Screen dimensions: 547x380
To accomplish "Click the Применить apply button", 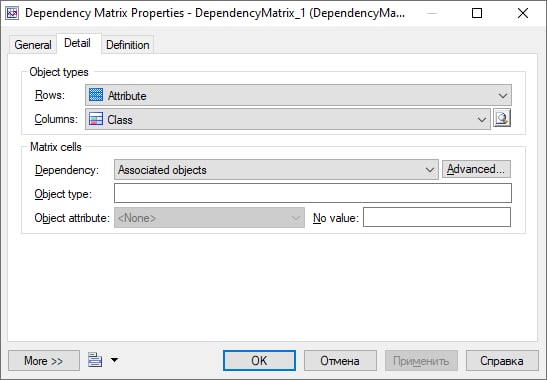I will tap(421, 360).
